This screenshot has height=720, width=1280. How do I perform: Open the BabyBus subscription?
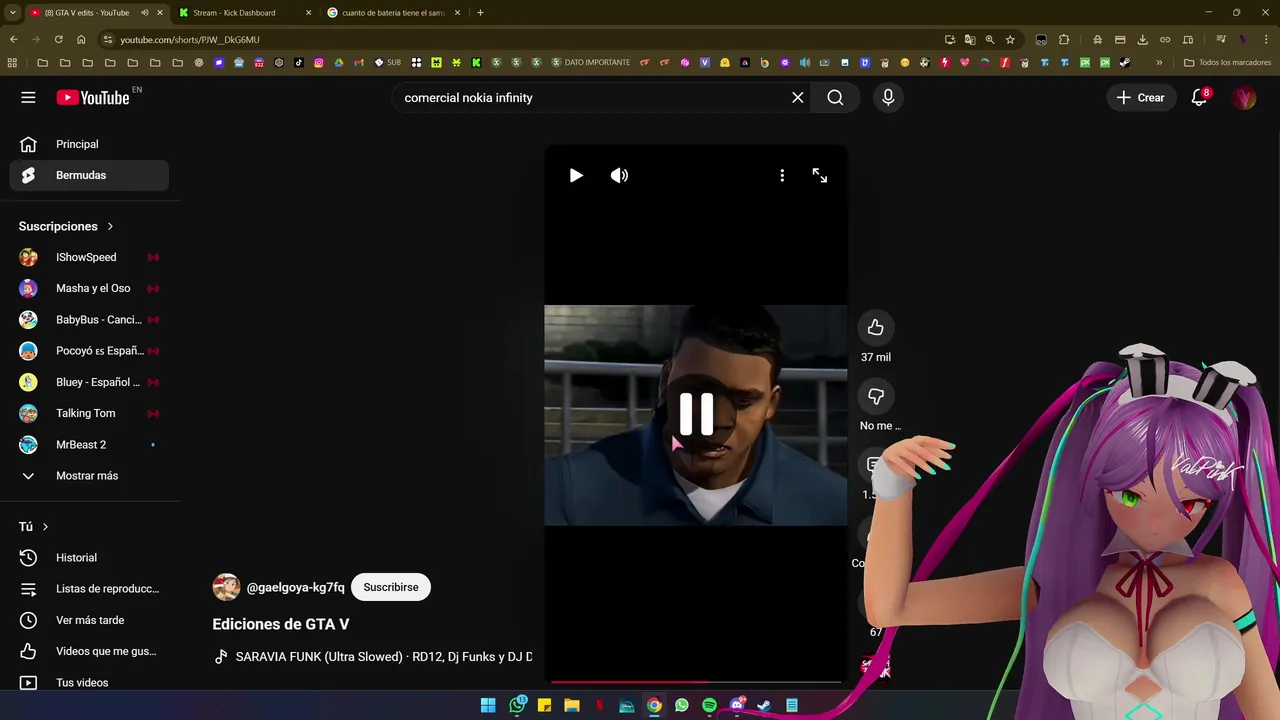(89, 320)
